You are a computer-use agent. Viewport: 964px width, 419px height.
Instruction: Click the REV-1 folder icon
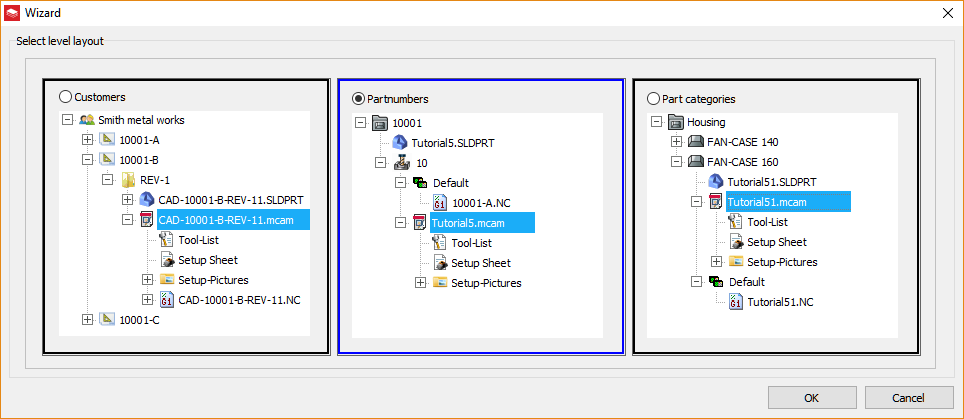pyautogui.click(x=127, y=180)
